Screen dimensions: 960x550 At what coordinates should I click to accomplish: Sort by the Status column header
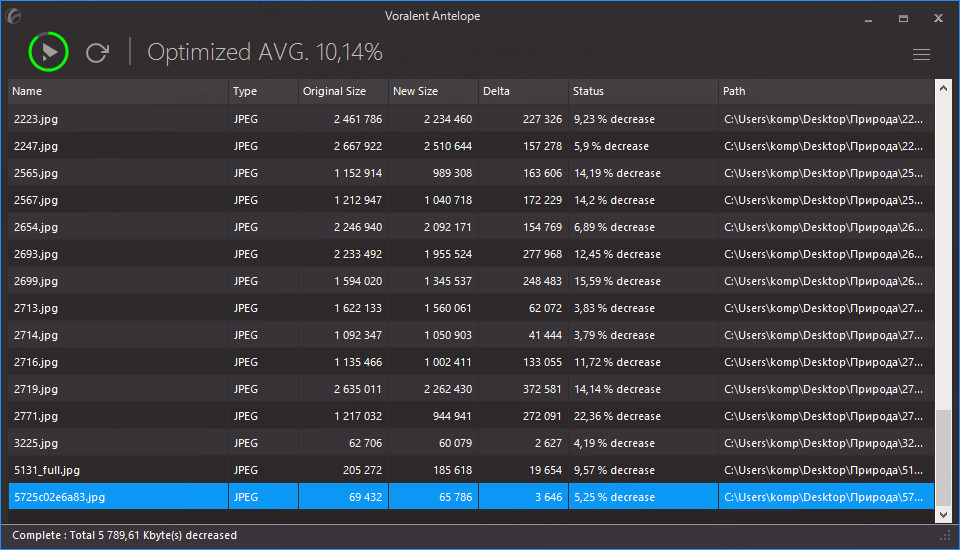tap(643, 91)
